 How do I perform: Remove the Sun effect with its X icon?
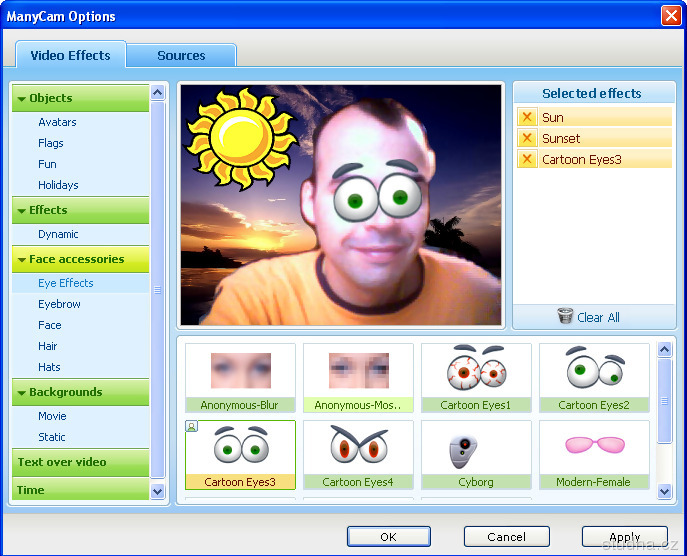tap(527, 117)
